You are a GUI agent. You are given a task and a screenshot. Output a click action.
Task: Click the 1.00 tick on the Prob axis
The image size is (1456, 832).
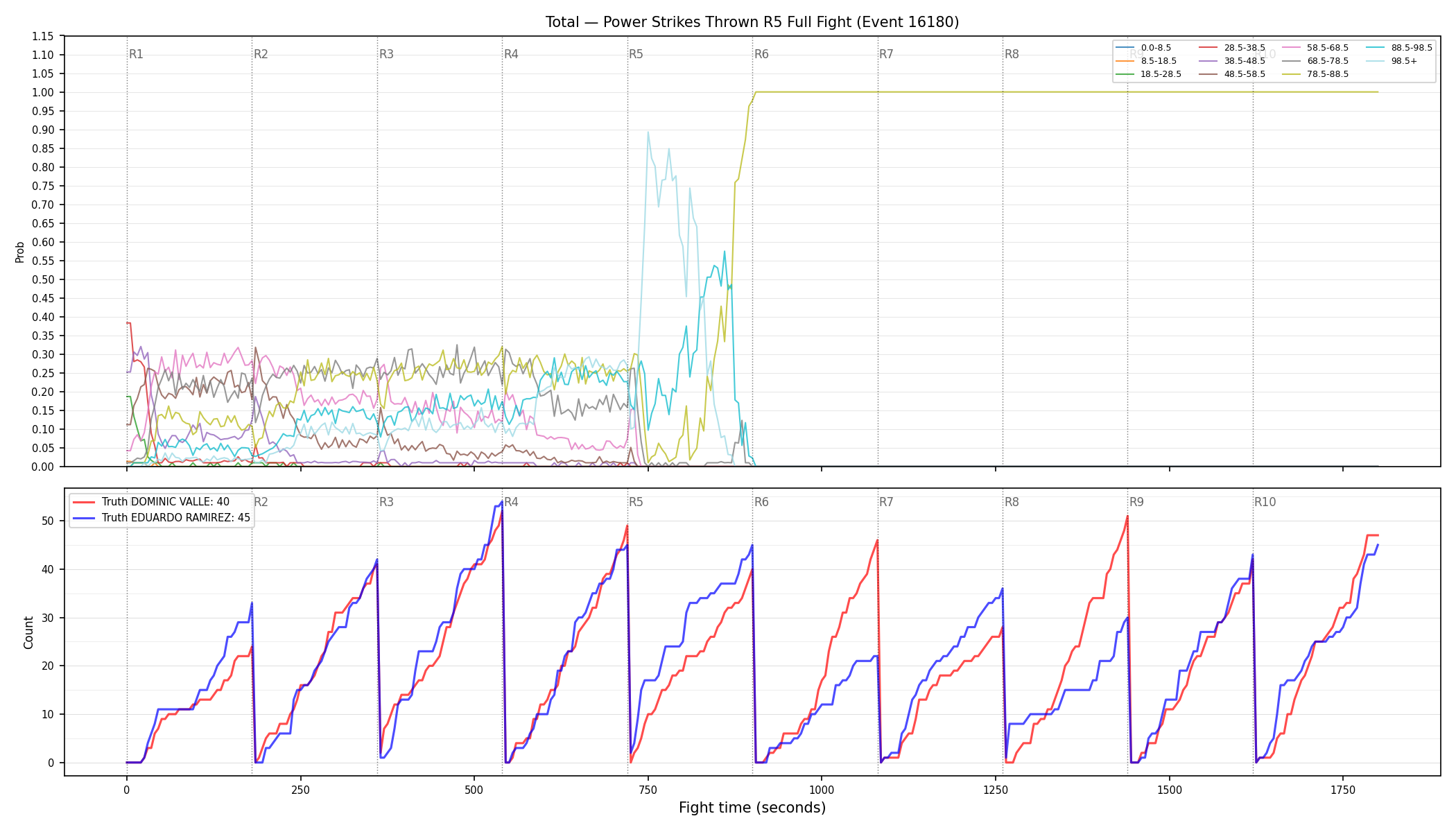43,92
